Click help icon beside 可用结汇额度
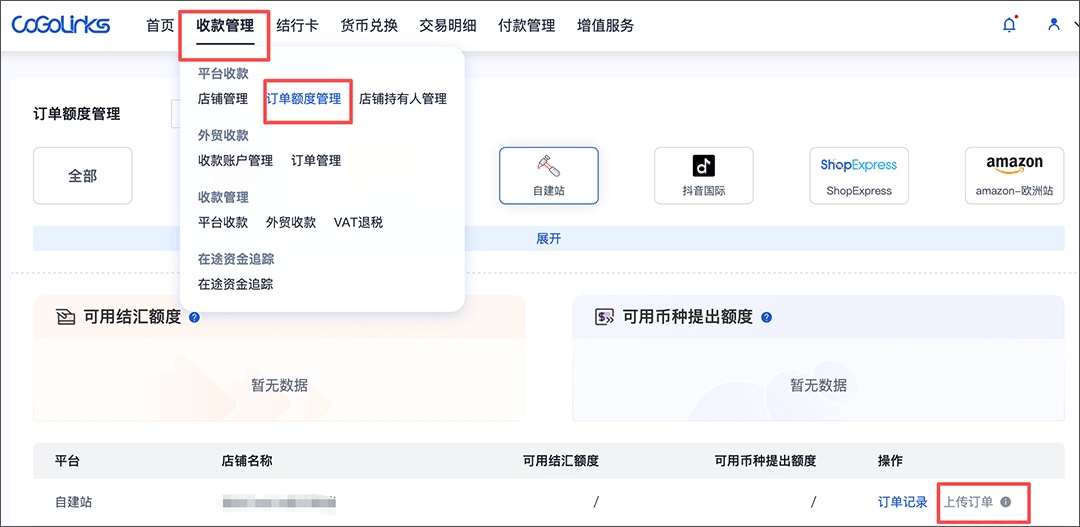Viewport: 1080px width, 527px height. (x=194, y=317)
